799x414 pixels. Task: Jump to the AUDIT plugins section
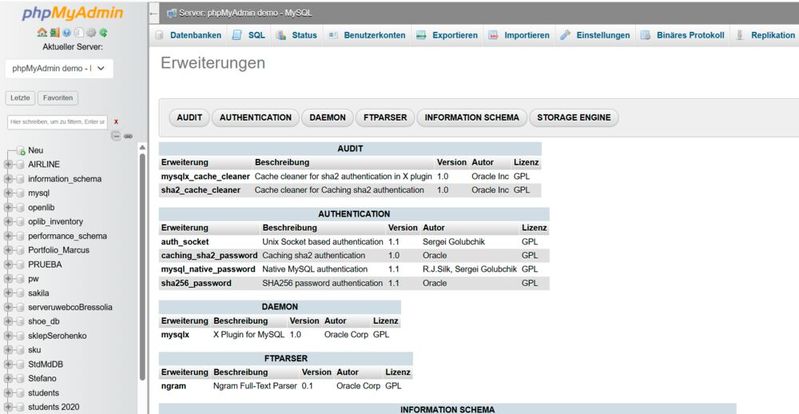pos(190,117)
